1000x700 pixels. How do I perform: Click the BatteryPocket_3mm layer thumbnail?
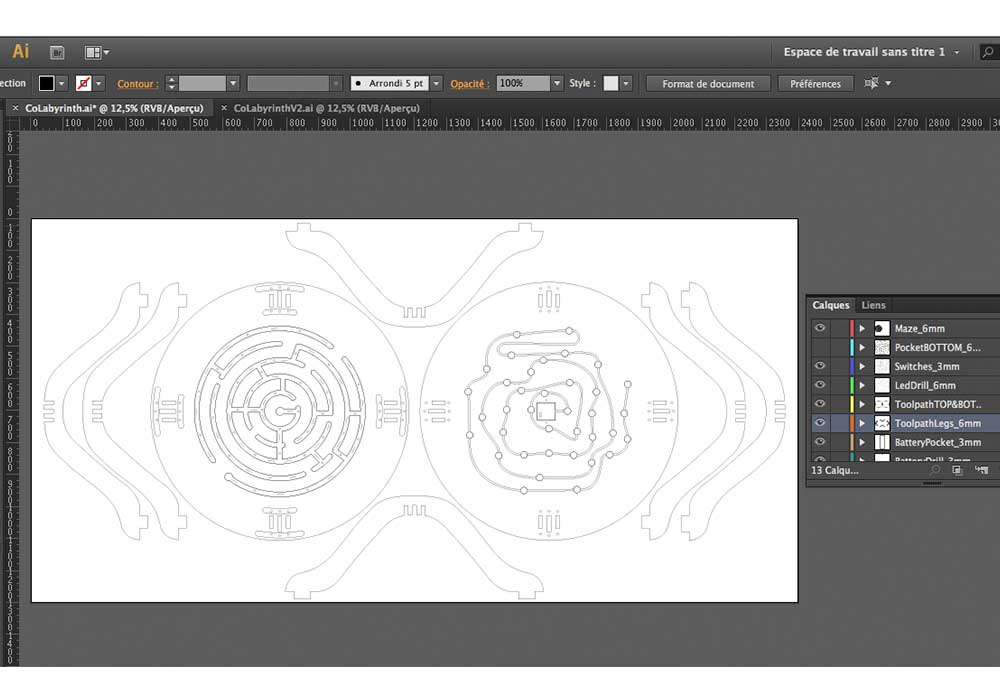tap(881, 442)
